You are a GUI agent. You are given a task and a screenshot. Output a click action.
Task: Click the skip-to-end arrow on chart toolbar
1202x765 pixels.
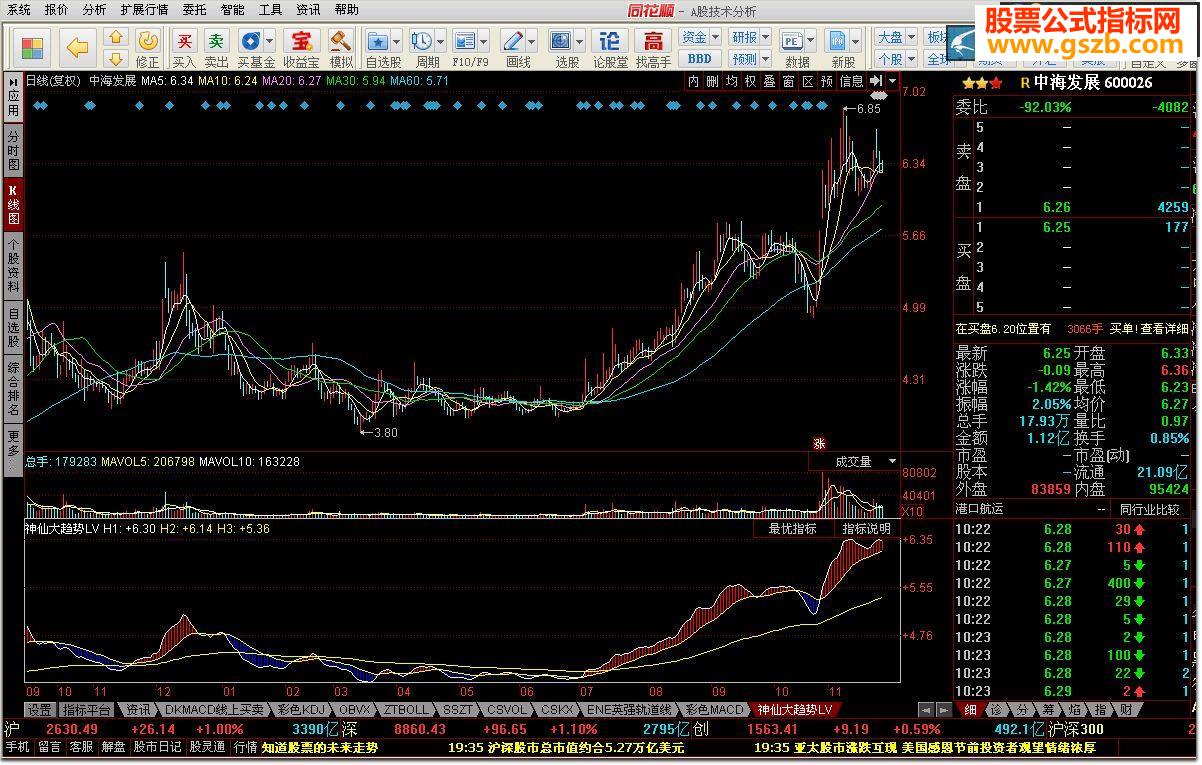[876, 81]
